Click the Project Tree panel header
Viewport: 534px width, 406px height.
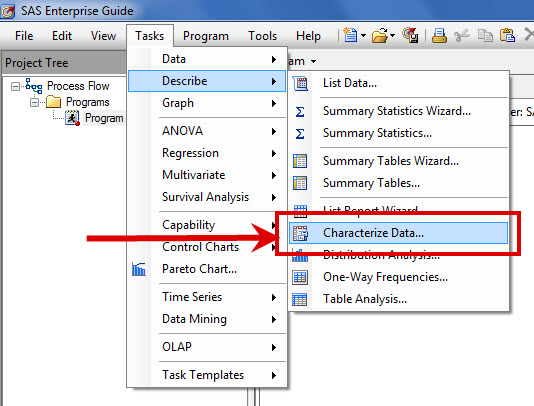tap(64, 63)
